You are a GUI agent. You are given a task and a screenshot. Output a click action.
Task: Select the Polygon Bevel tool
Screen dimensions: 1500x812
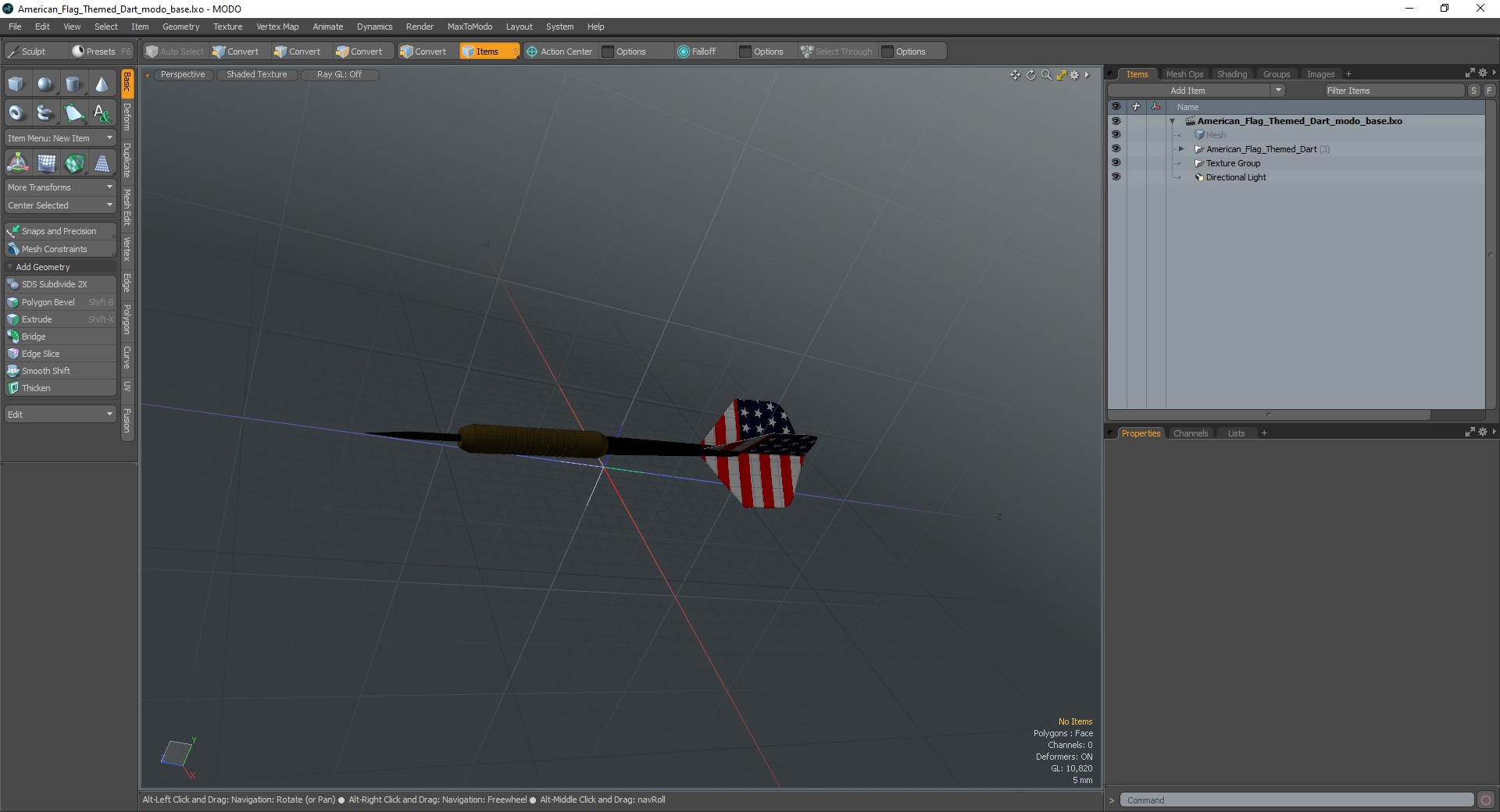pyautogui.click(x=60, y=302)
